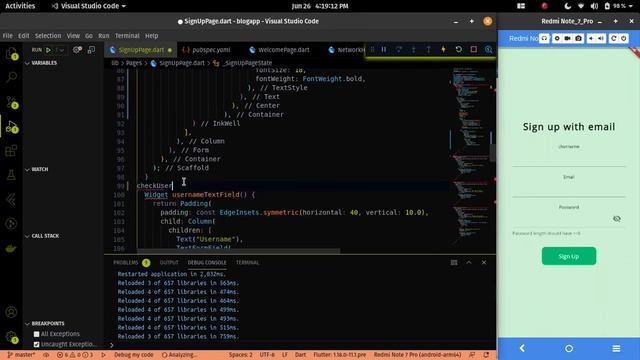The height and width of the screenshot is (360, 640).
Task: Switch to the Output panel tab
Action: [x=169, y=262]
